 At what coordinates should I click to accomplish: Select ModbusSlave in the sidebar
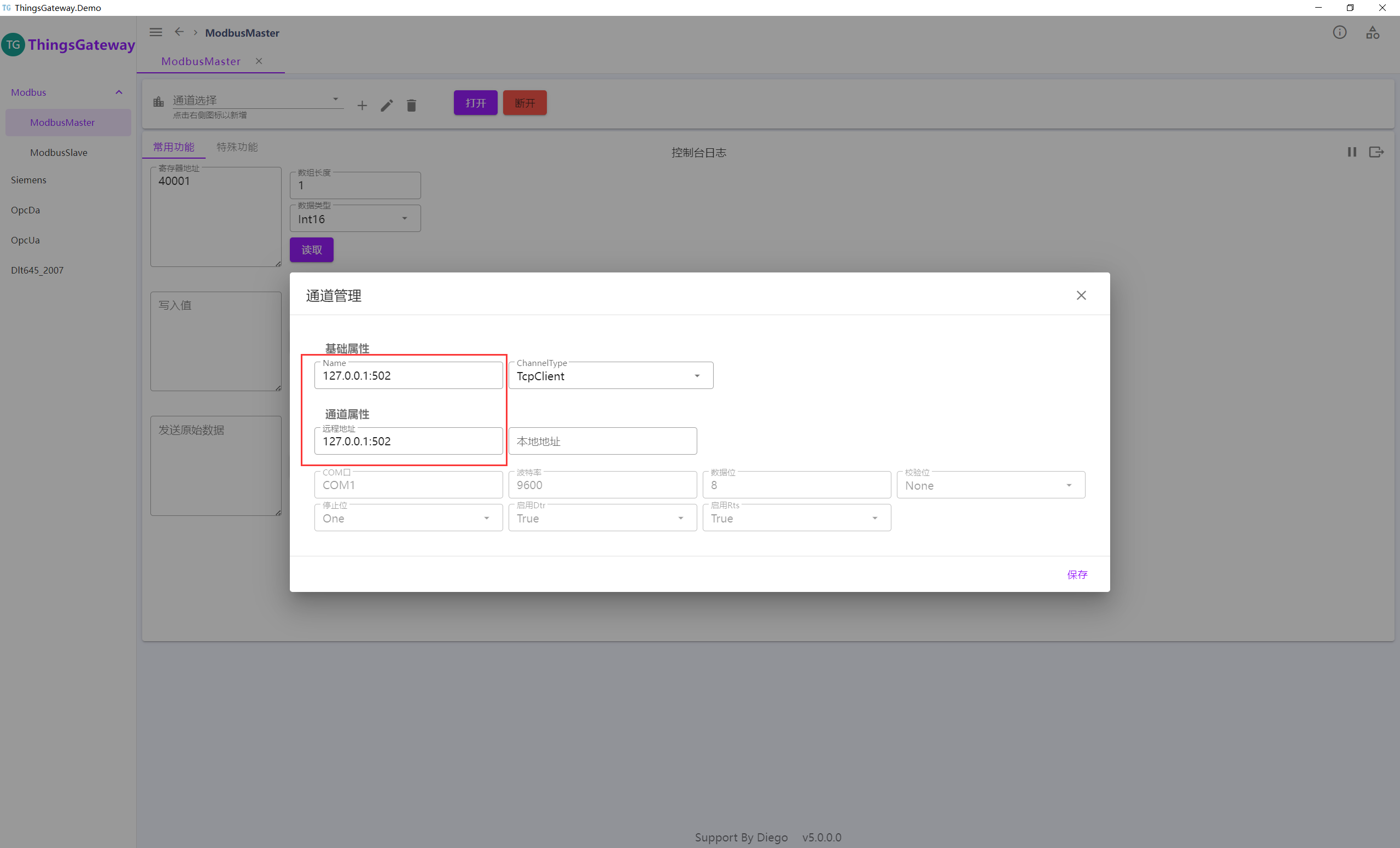click(x=59, y=152)
